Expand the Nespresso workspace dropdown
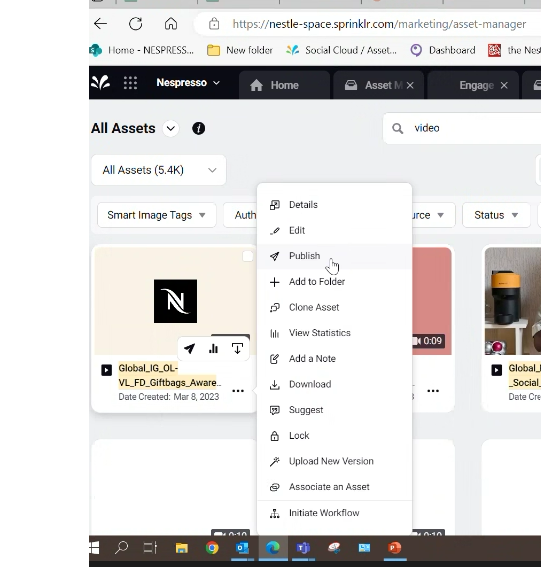 [188, 82]
